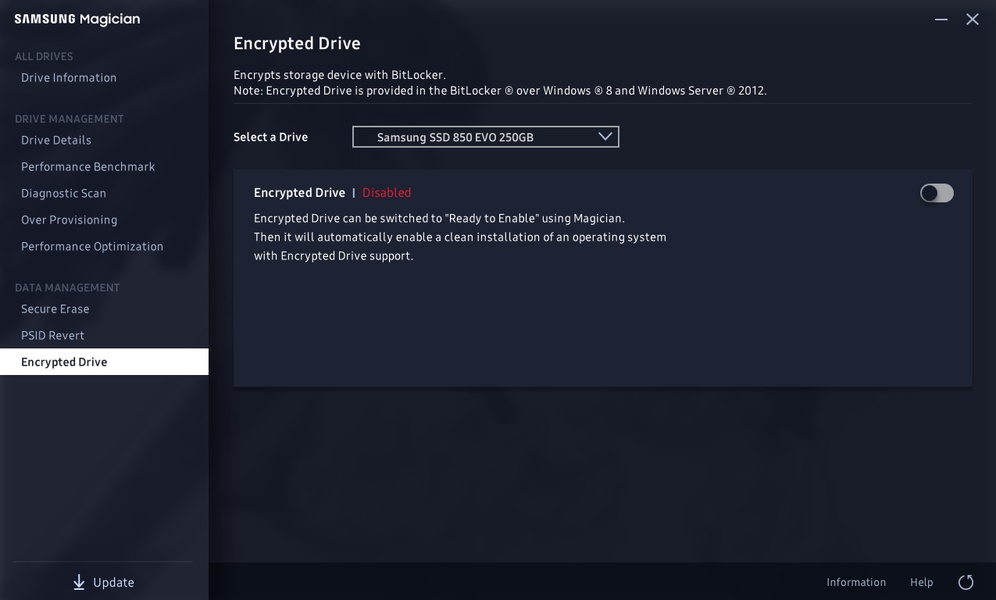
Task: Open the Information link
Action: (856, 582)
